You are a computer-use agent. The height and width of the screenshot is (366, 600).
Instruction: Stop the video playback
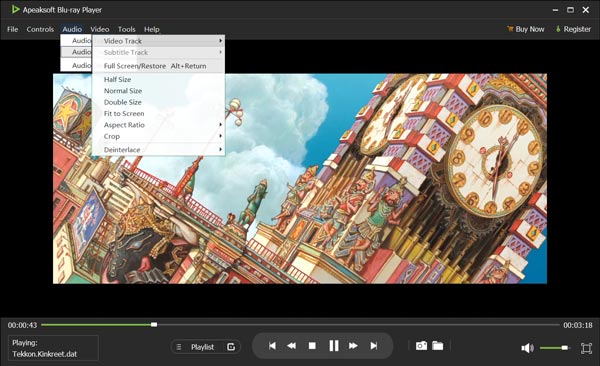click(x=312, y=346)
